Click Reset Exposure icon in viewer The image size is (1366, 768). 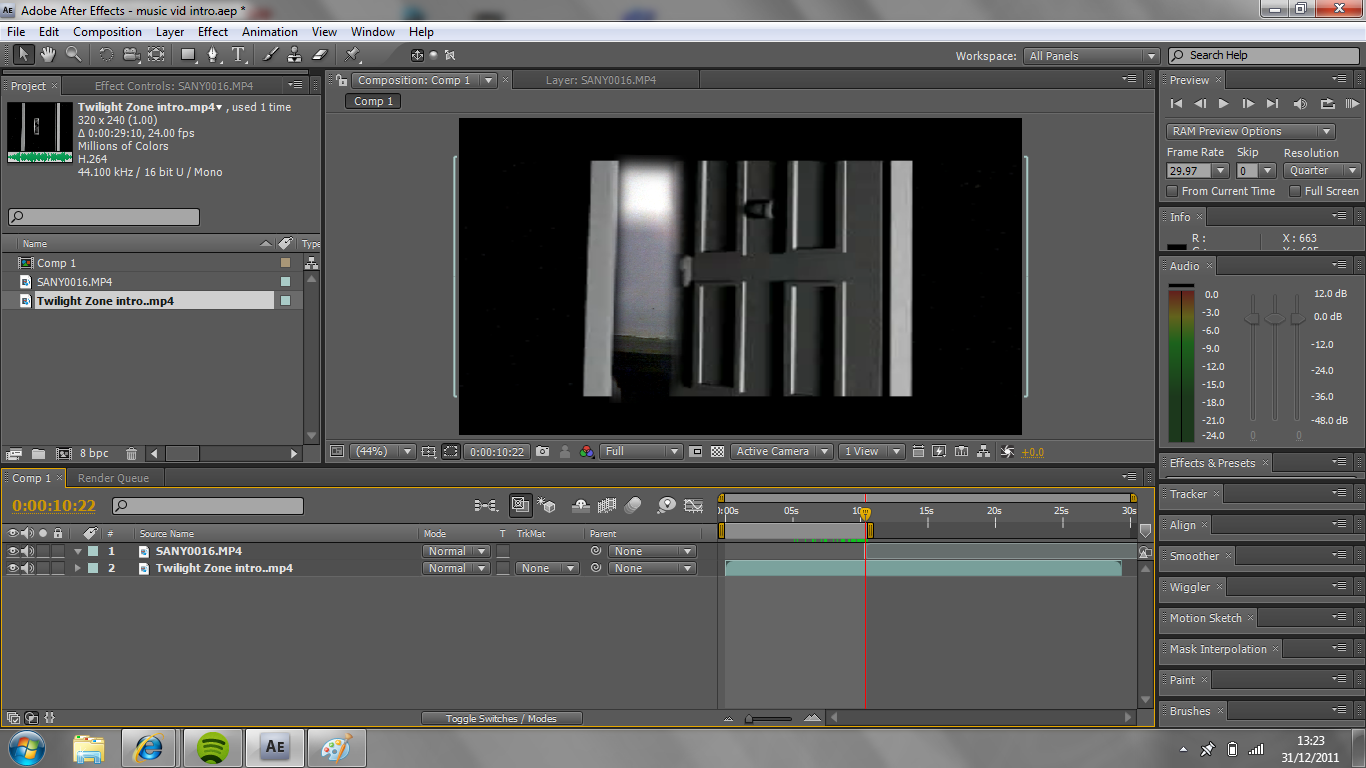pos(1006,452)
